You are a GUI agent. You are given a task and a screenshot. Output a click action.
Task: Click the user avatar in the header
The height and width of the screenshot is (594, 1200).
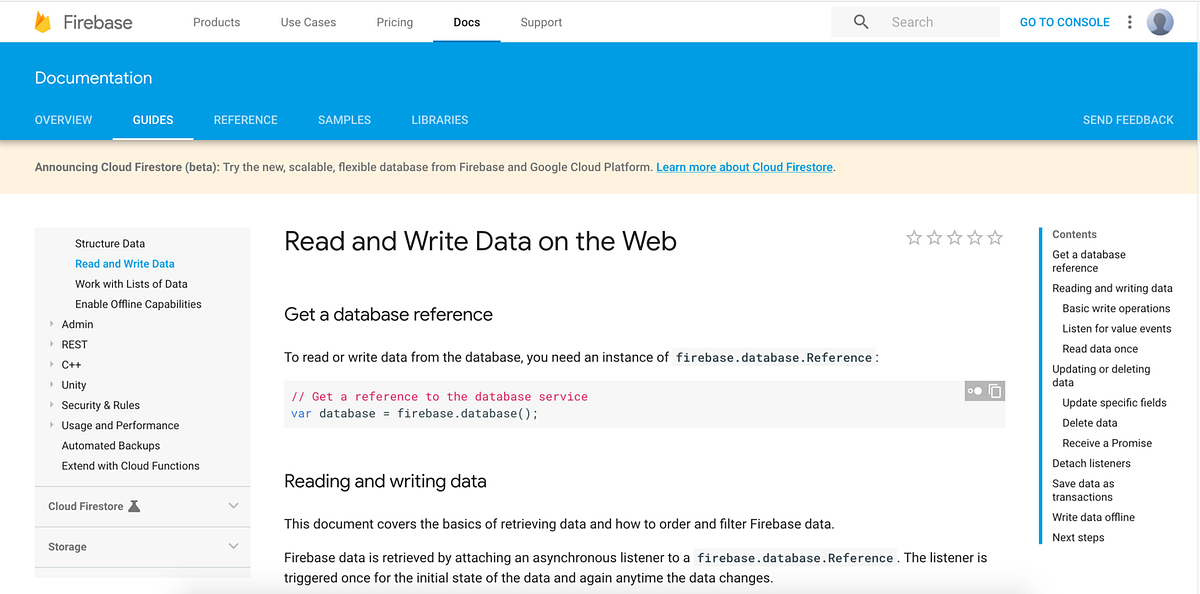pos(1160,21)
